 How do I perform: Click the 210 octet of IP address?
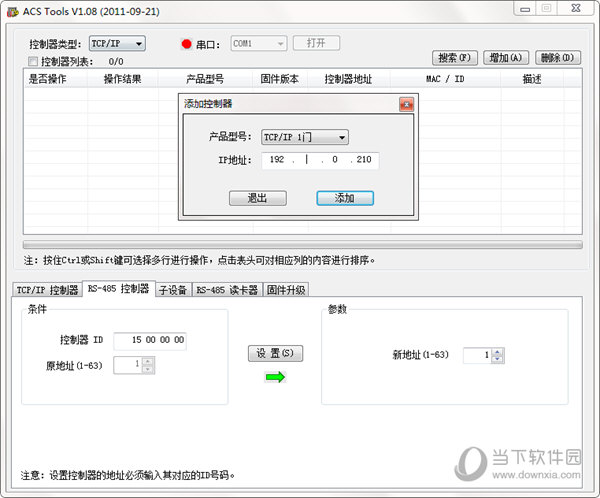click(364, 160)
